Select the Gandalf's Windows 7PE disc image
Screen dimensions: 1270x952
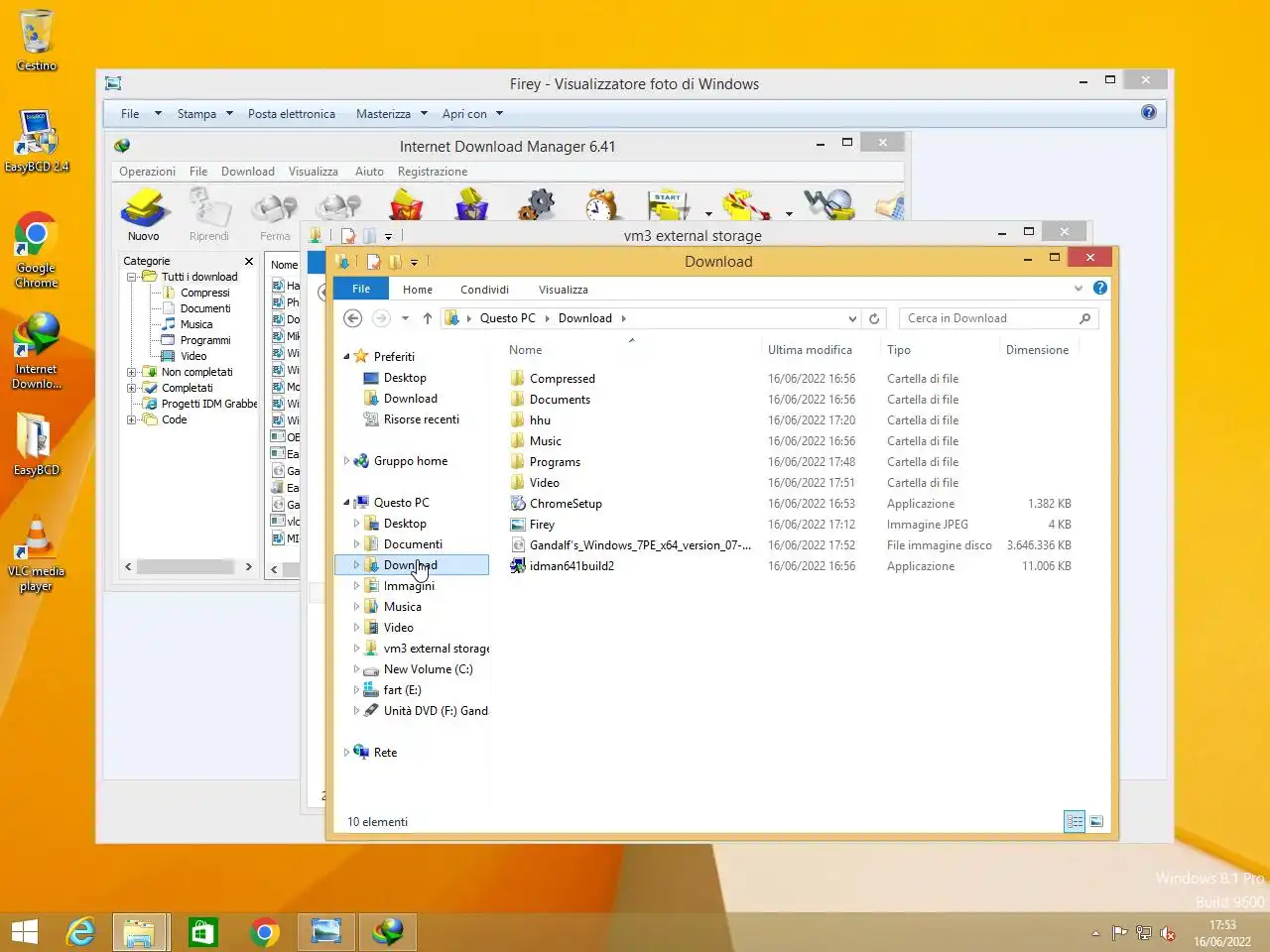(x=640, y=545)
